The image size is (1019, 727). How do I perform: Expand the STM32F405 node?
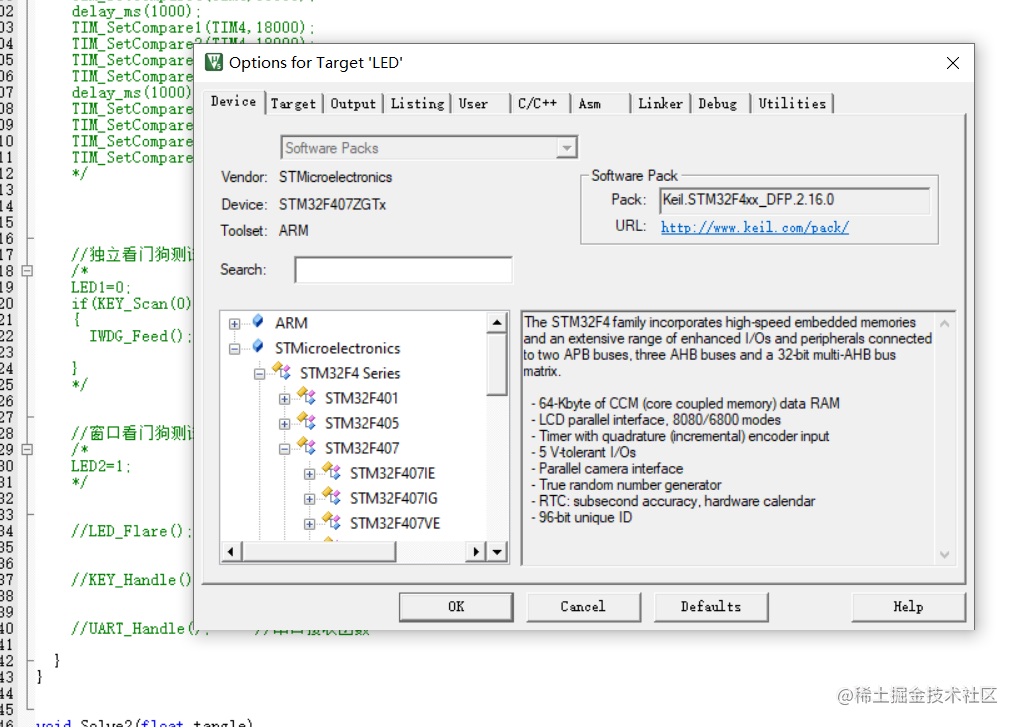click(x=285, y=424)
